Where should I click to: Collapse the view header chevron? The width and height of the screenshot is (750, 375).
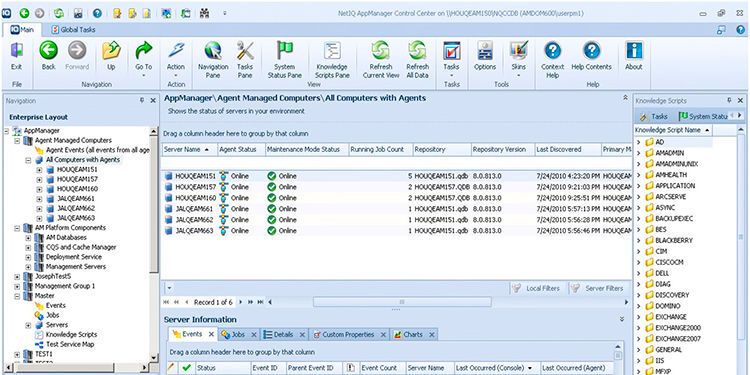(x=625, y=98)
